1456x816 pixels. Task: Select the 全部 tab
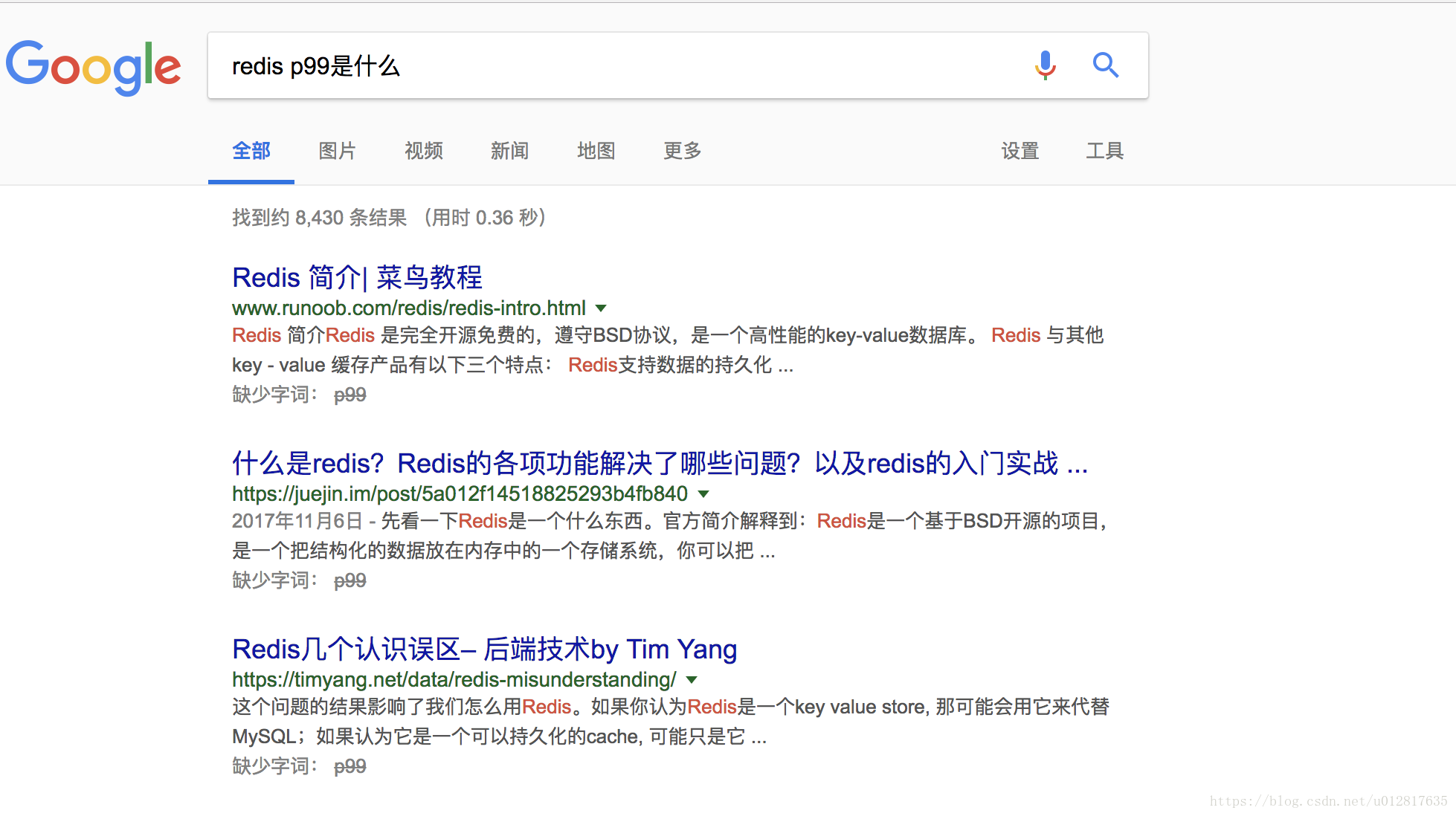click(251, 151)
